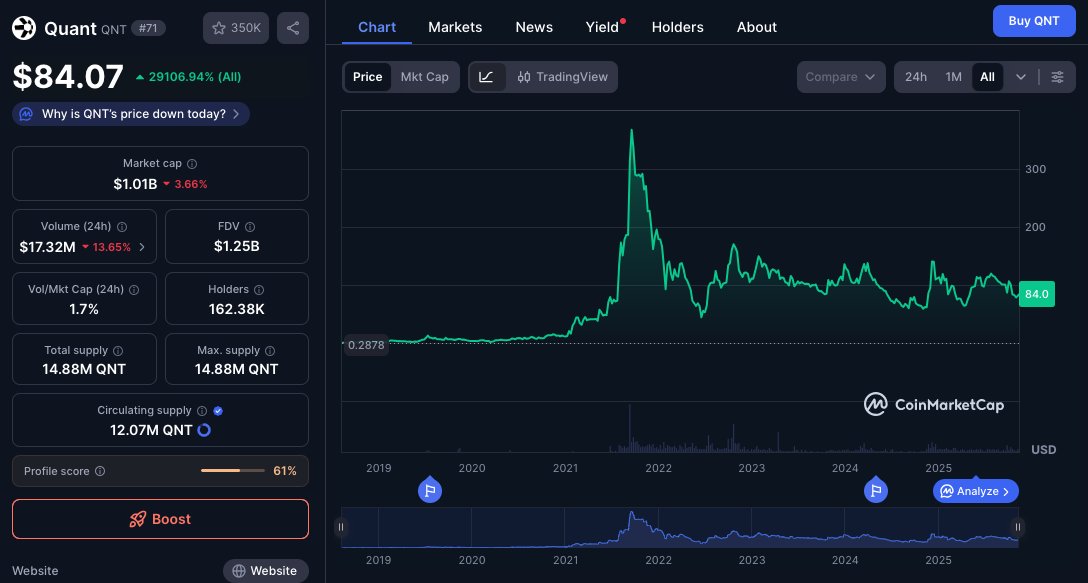Select the Mkt Cap toggle
Viewport: 1088px width, 583px height.
(x=425, y=77)
